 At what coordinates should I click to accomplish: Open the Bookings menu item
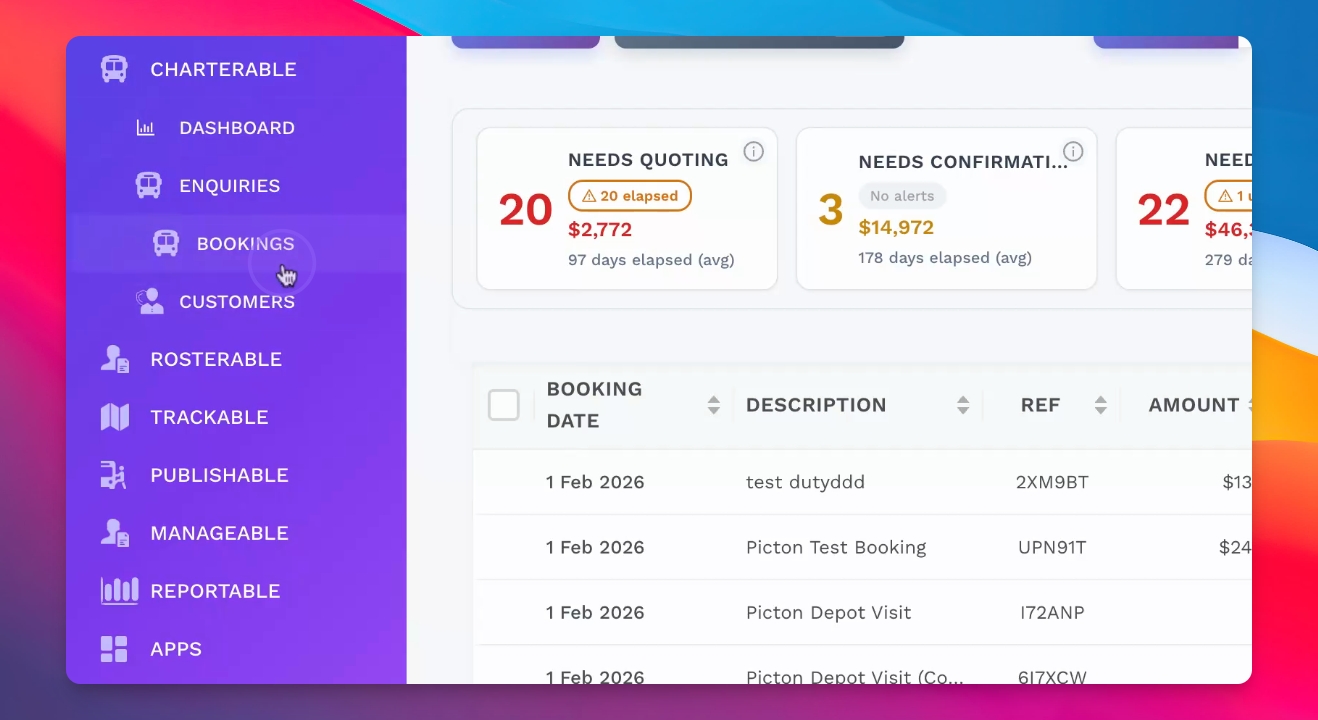pyautogui.click(x=245, y=243)
